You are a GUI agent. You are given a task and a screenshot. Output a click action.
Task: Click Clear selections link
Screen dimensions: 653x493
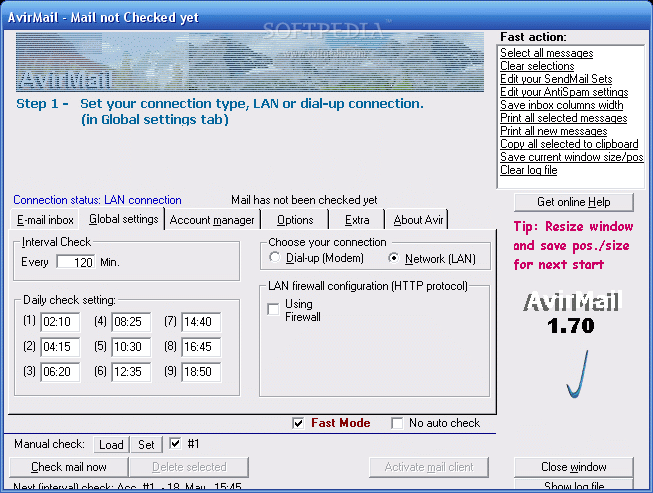[x=537, y=66]
